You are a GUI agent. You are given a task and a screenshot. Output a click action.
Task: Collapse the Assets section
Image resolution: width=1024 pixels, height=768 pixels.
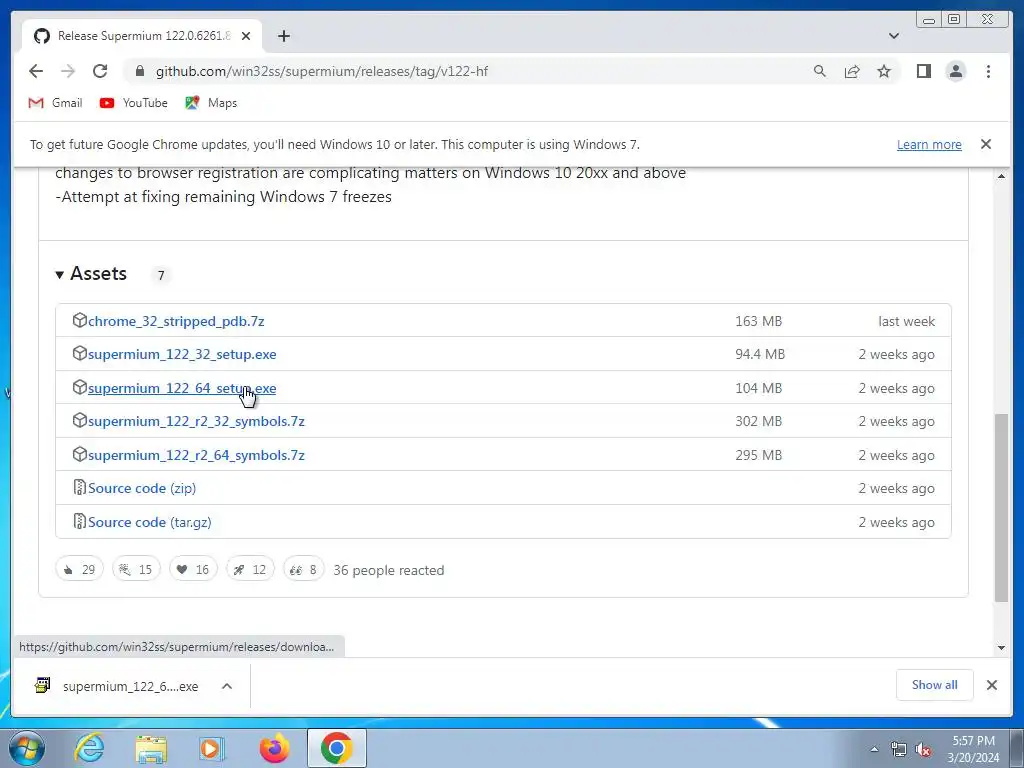[91, 274]
